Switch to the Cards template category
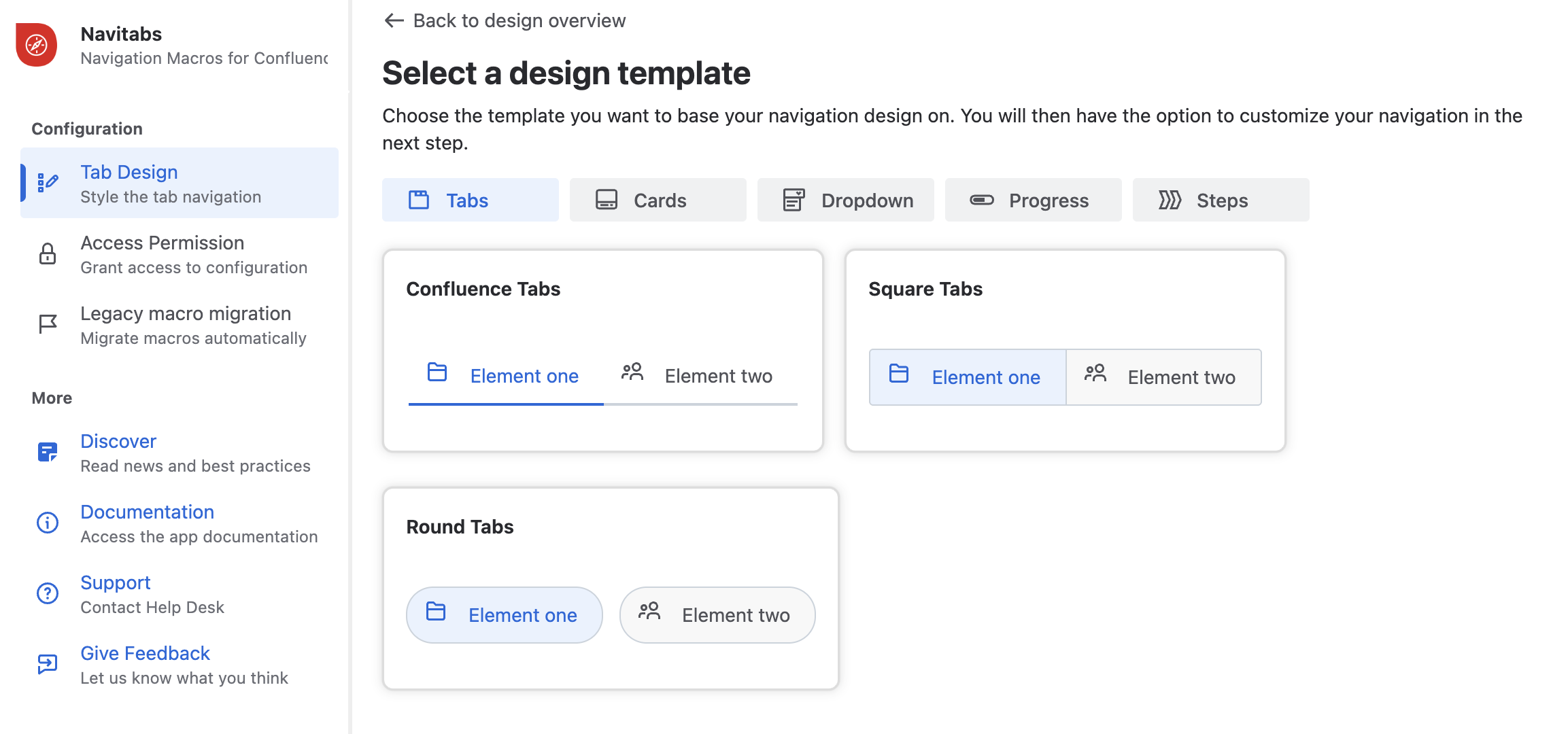1568x734 pixels. point(658,200)
